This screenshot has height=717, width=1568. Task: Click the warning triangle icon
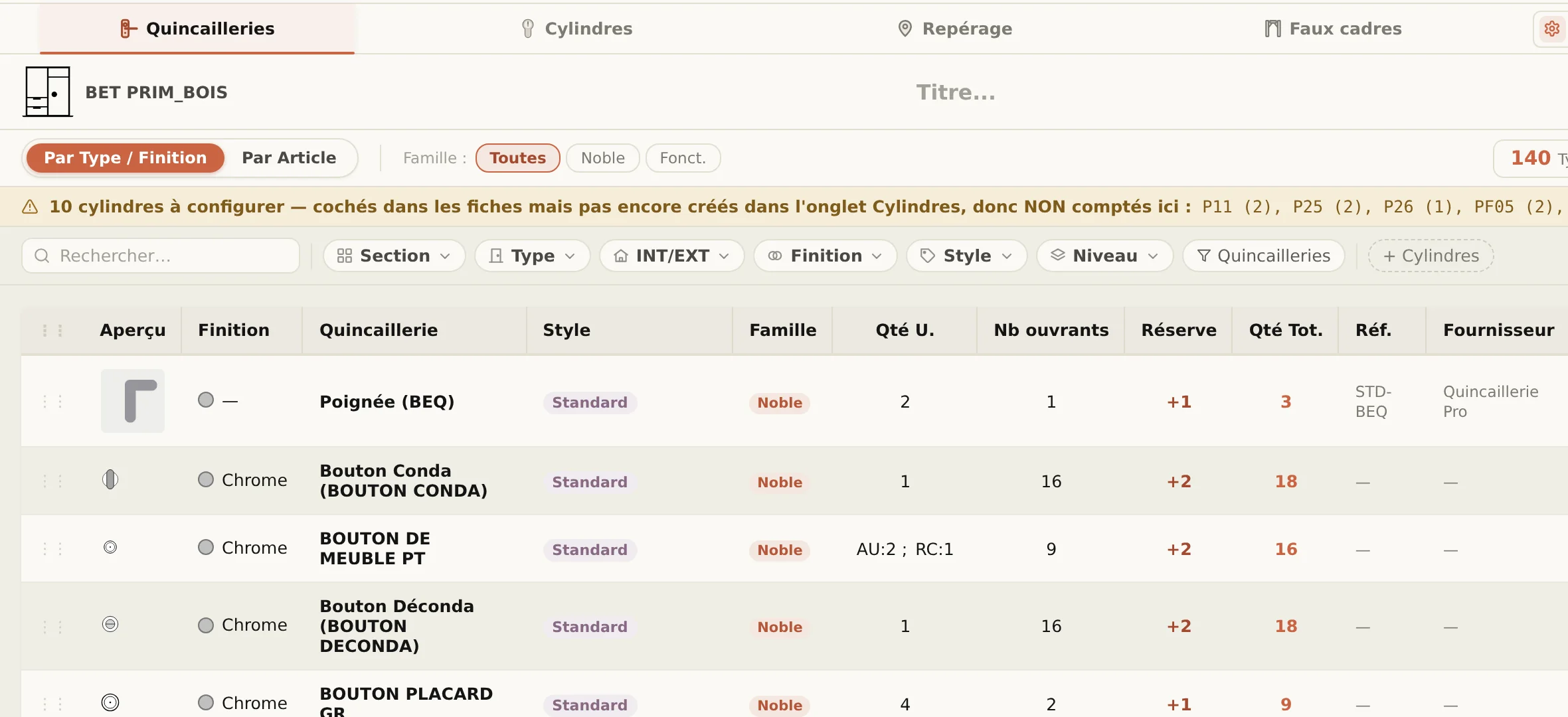coord(30,207)
